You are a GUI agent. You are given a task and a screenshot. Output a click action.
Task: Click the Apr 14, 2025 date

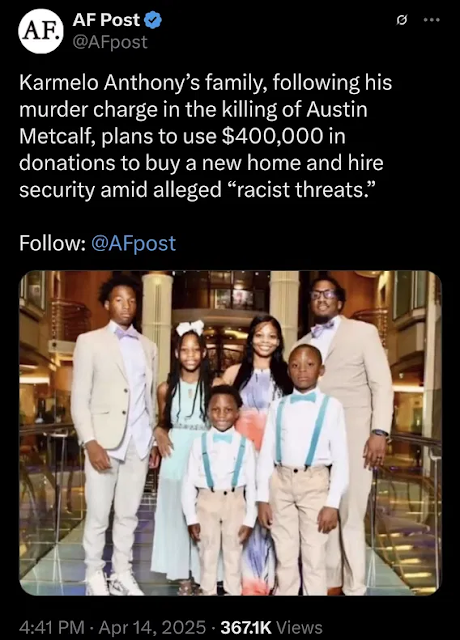tap(152, 627)
